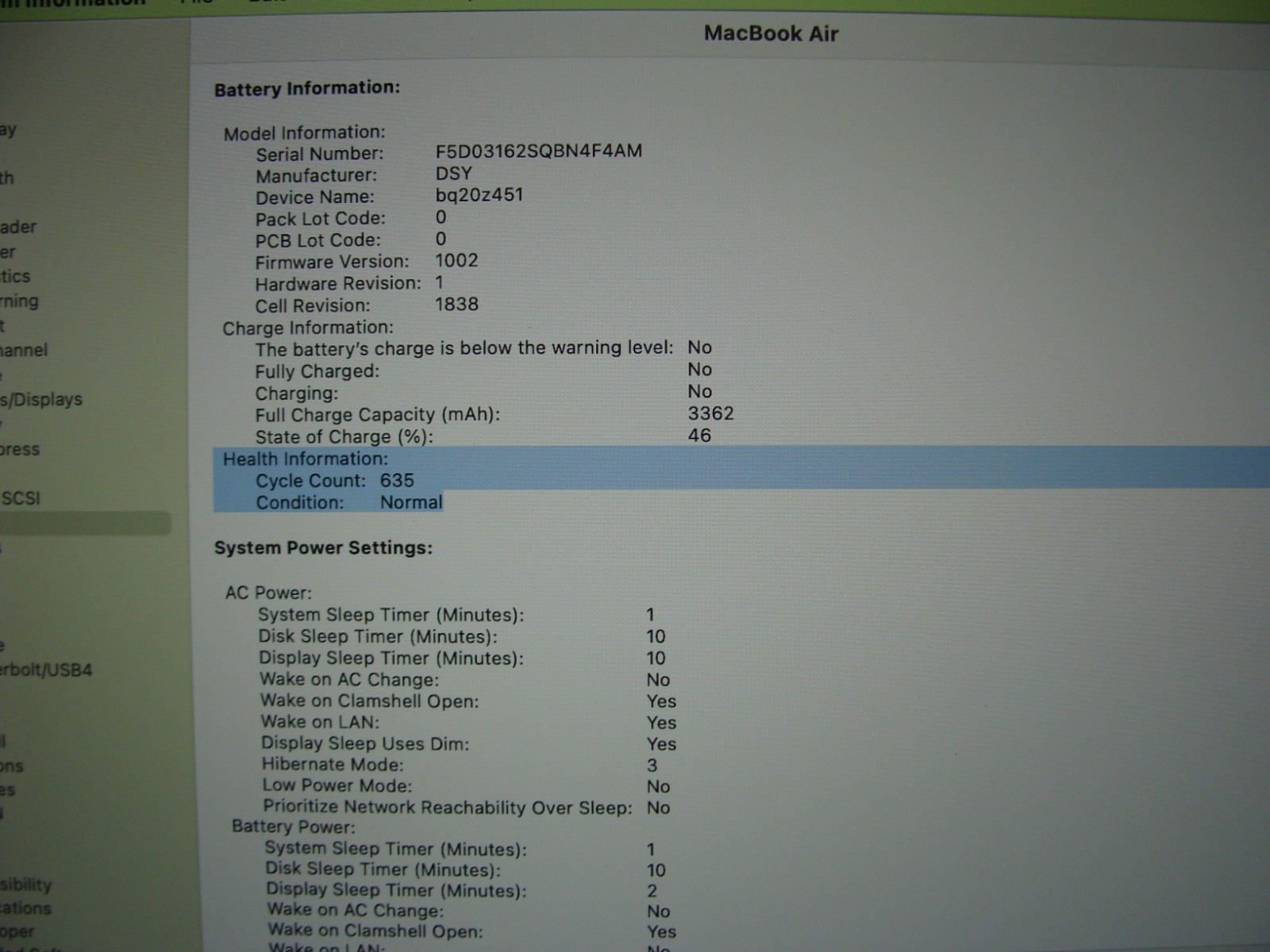Select the cycle count value 635
The width and height of the screenshot is (1270, 952).
[397, 480]
